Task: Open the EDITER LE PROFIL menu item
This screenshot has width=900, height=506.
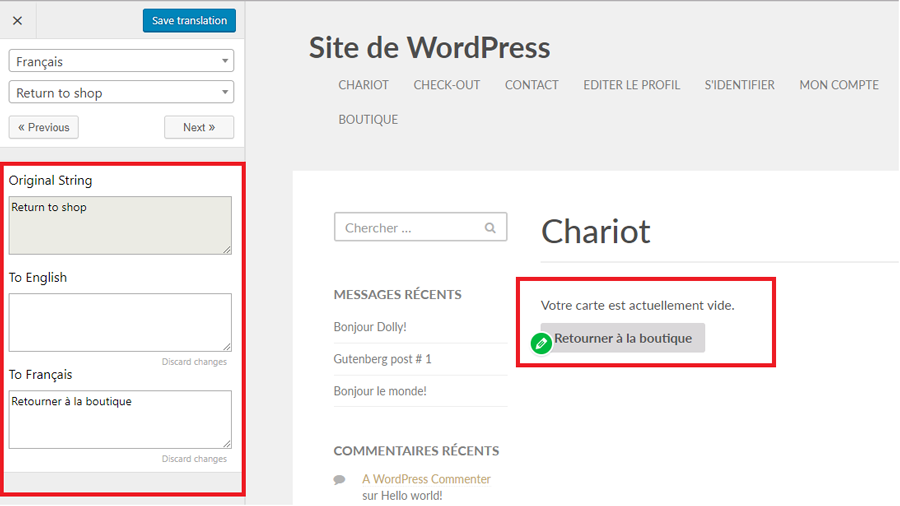Action: point(631,85)
